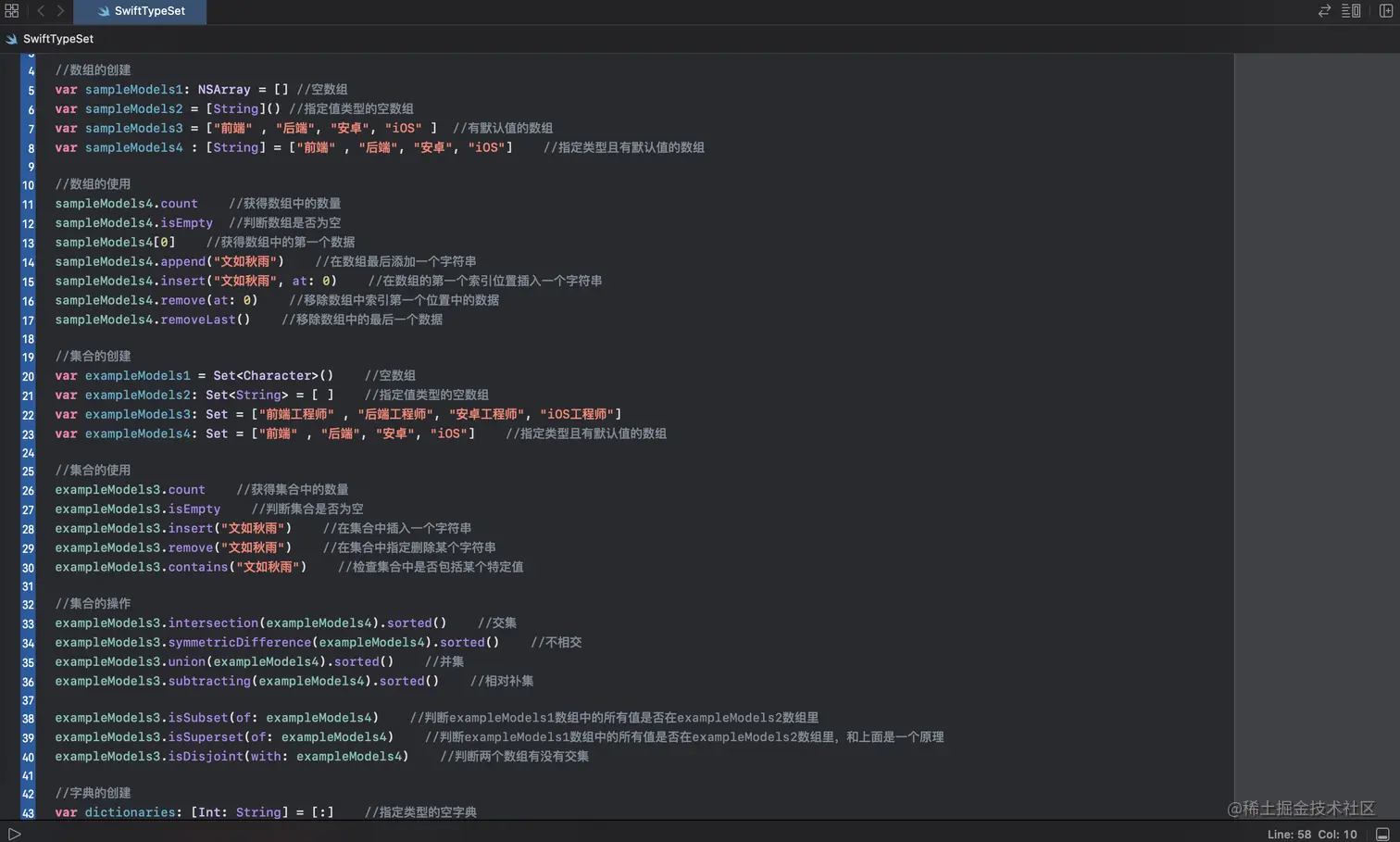1400x842 pixels.
Task: Click the Line: 58 Col: 10 indicator
Action: click(1312, 834)
